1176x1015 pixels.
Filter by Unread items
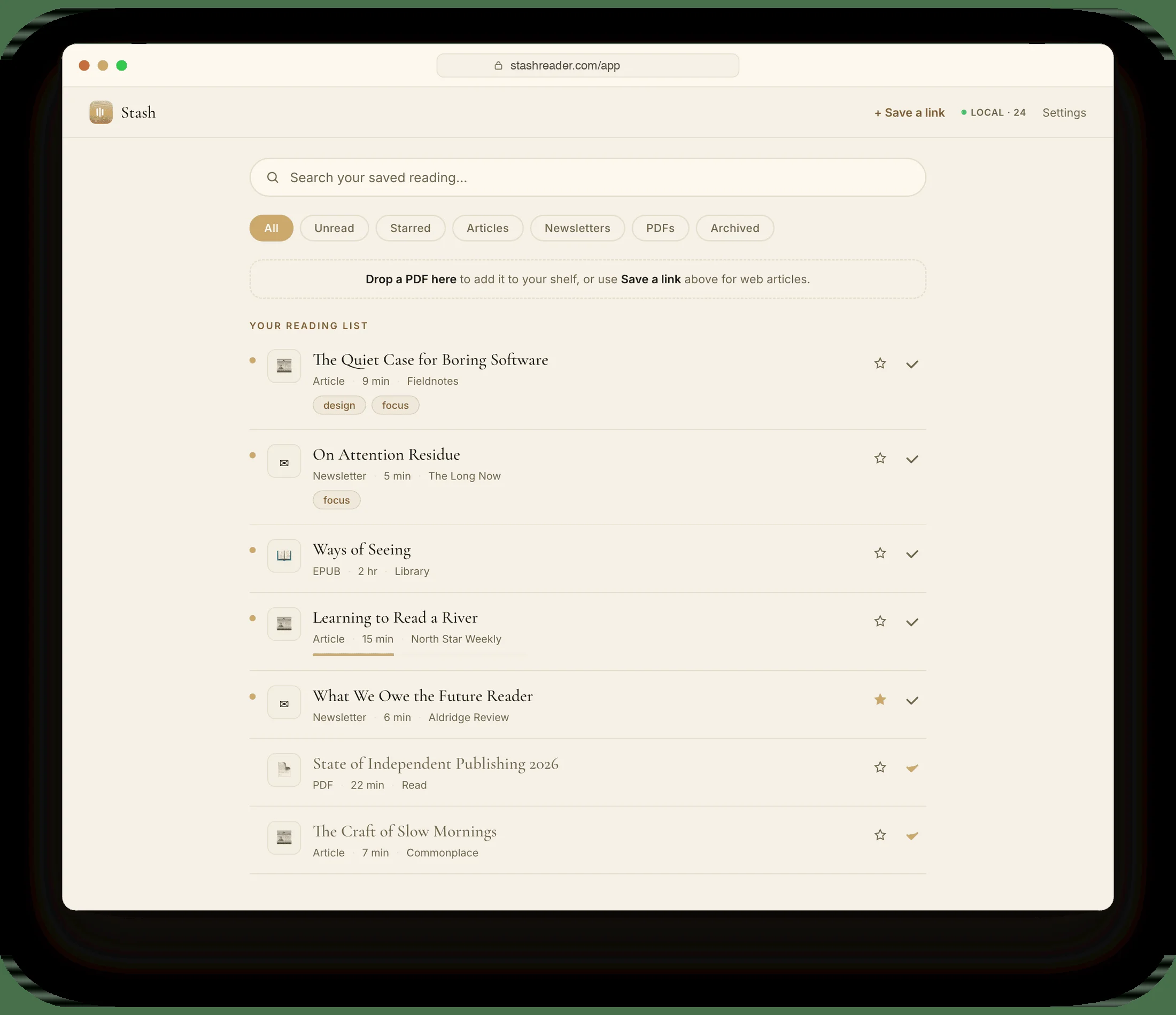coord(334,228)
